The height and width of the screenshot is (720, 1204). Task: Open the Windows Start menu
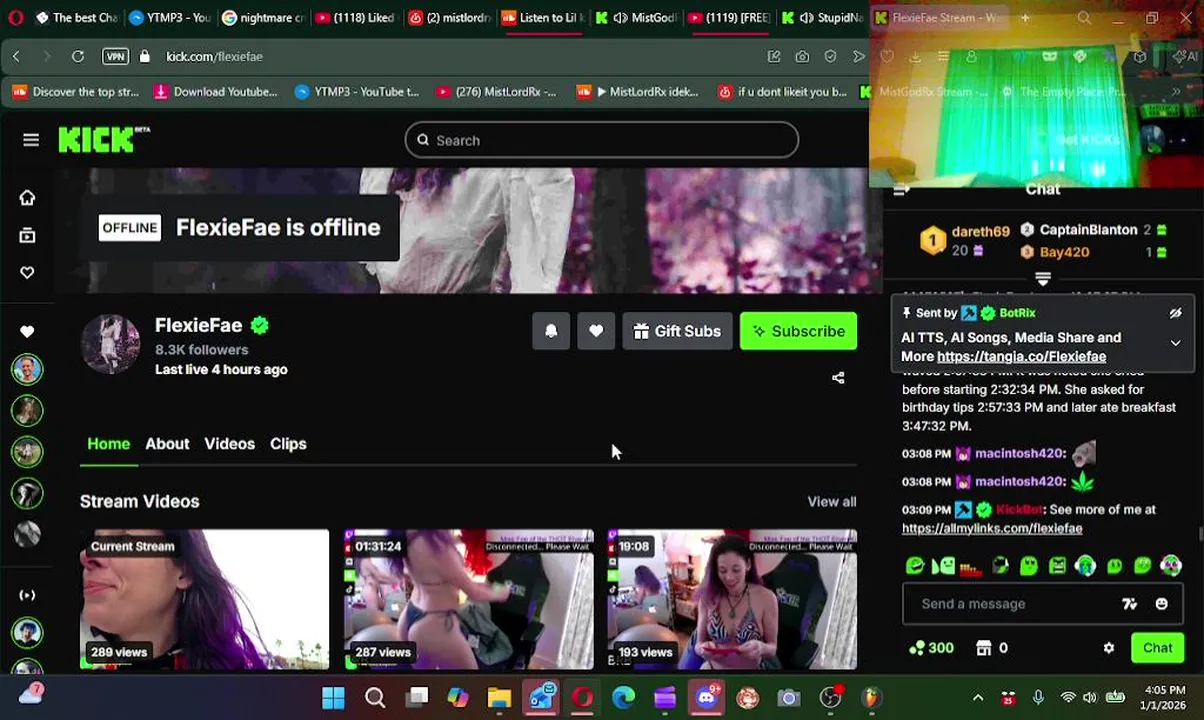333,698
